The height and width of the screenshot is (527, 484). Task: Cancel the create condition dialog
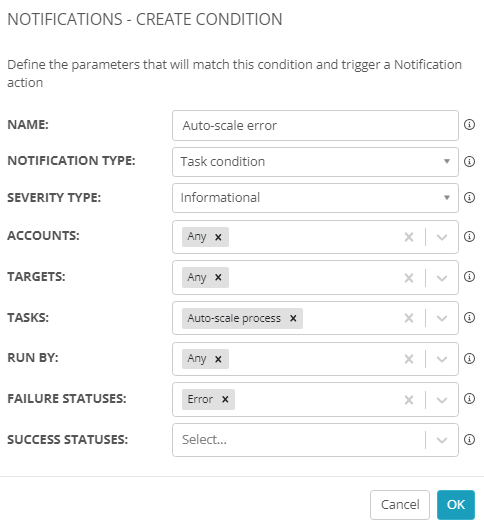click(400, 505)
